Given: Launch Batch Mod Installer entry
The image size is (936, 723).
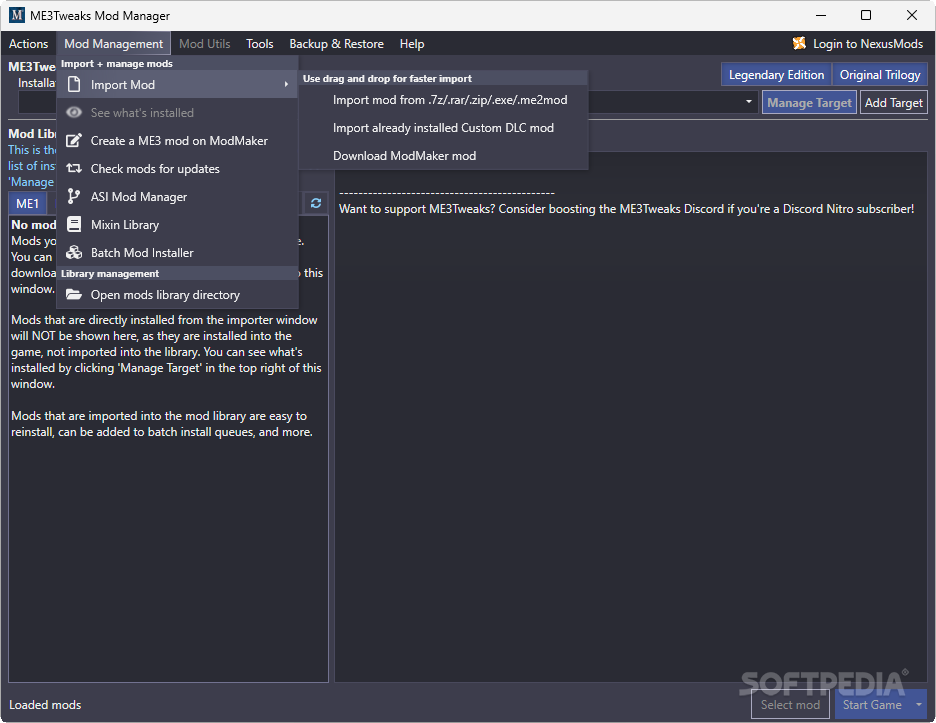Looking at the screenshot, I should (177, 253).
